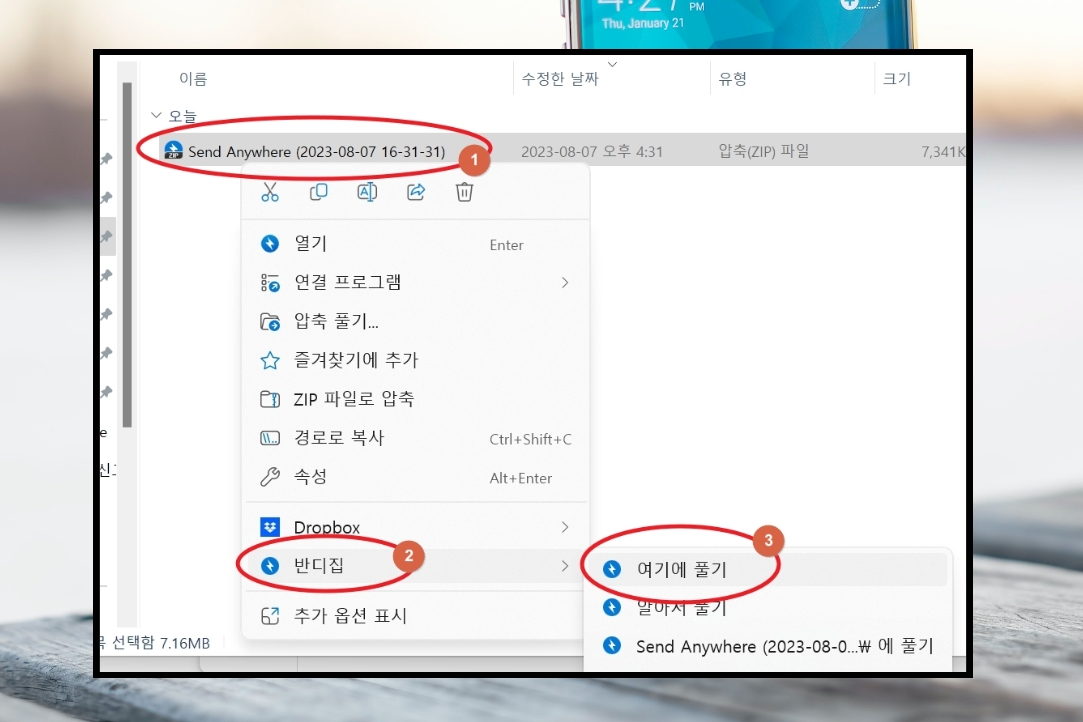Select the path icon beside 경로로 복사
This screenshot has height=722, width=1083.
click(270, 438)
